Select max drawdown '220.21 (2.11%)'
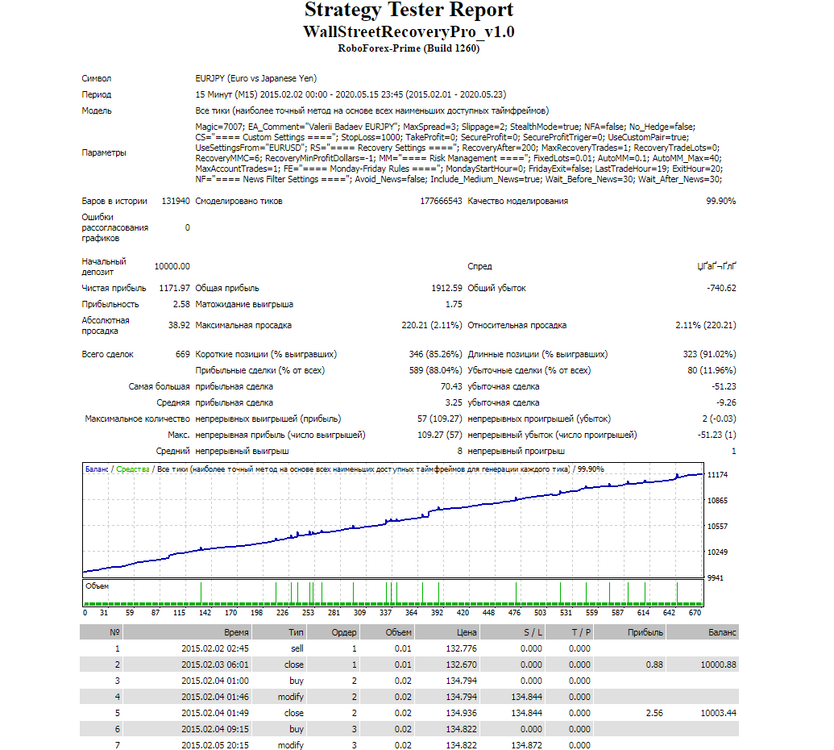This screenshot has height=750, width=834. point(432,325)
